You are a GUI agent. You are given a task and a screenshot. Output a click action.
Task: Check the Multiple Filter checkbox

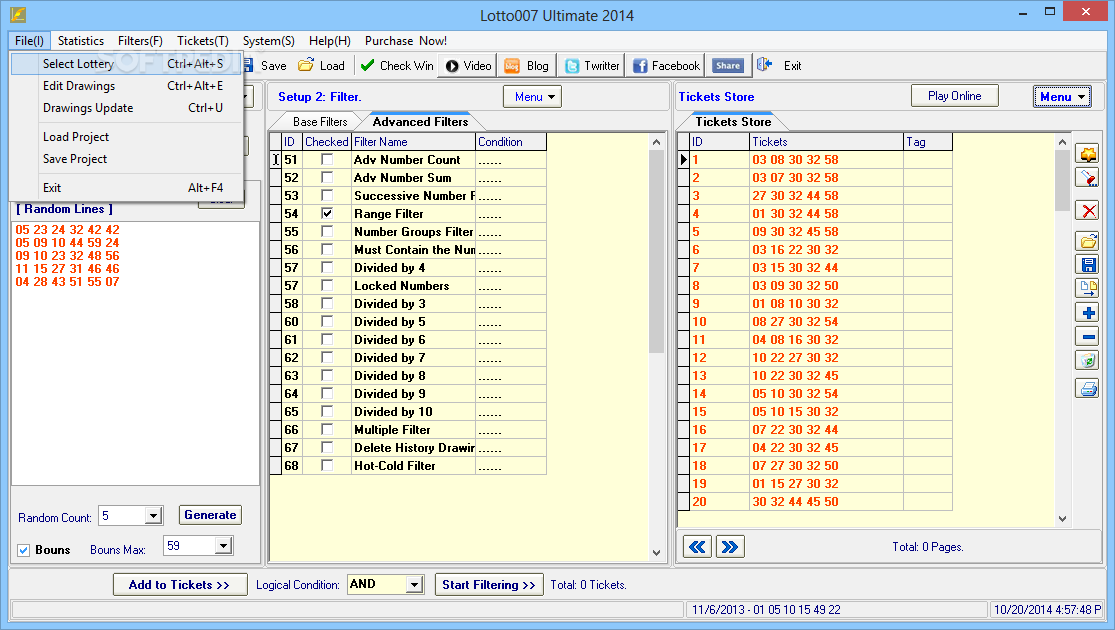coord(327,429)
